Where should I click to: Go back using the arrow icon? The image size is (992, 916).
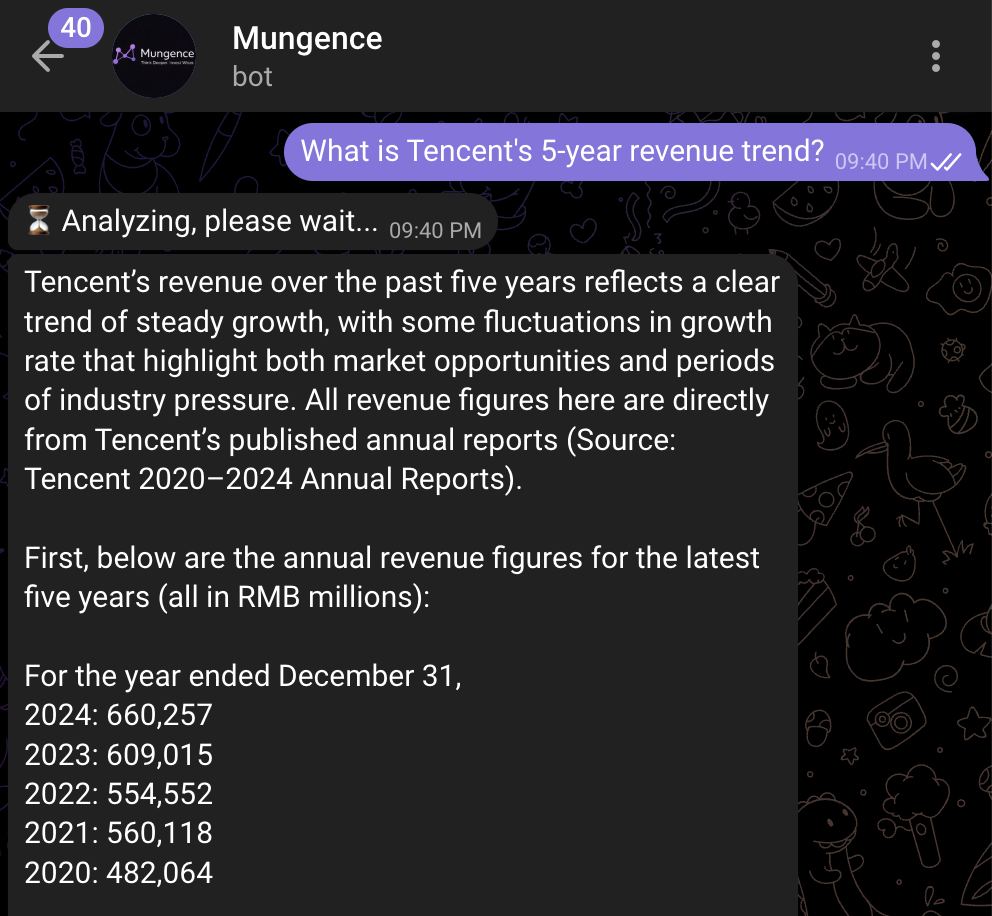[x=47, y=56]
